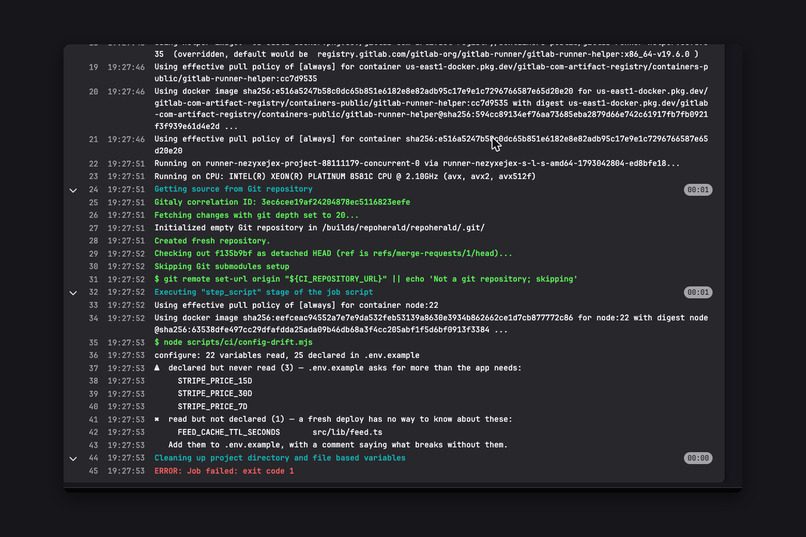Click 'Running on runner-nezyxejex-project' log line
Screen dimensions: 806x537
coord(417,163)
